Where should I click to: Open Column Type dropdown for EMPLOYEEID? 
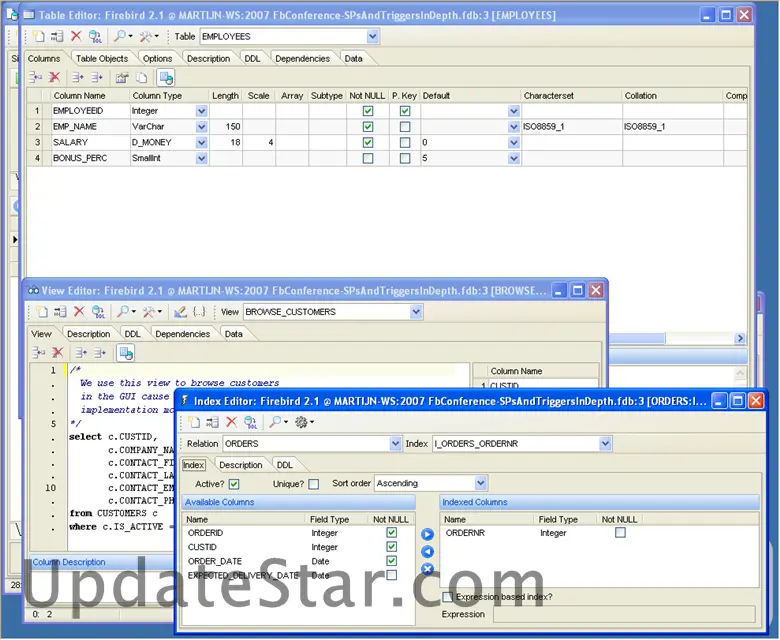pos(201,111)
